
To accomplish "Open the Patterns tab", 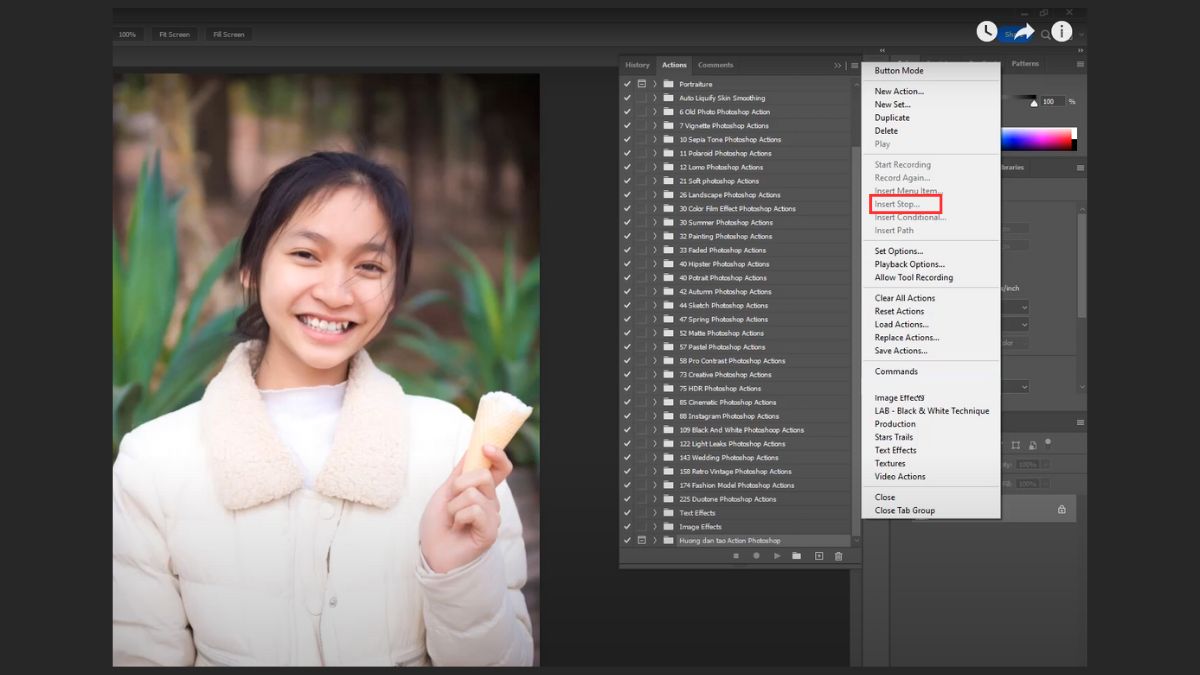I will [x=1025, y=64].
